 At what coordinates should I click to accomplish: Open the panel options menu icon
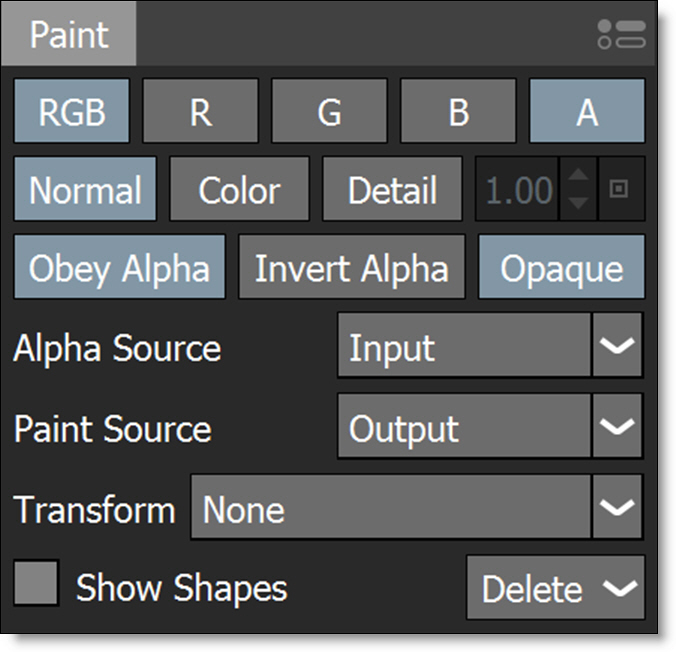tap(621, 34)
